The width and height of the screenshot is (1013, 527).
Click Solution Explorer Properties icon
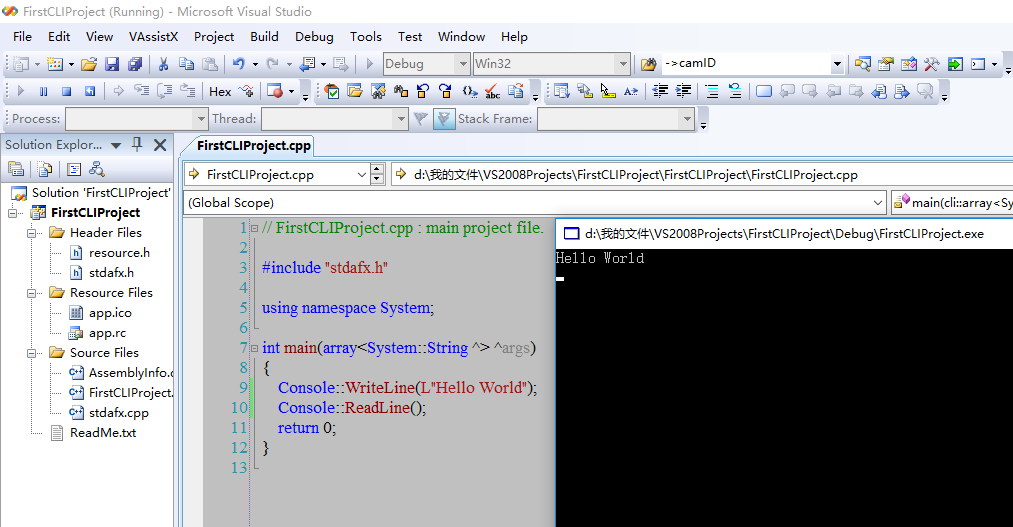(x=16, y=169)
